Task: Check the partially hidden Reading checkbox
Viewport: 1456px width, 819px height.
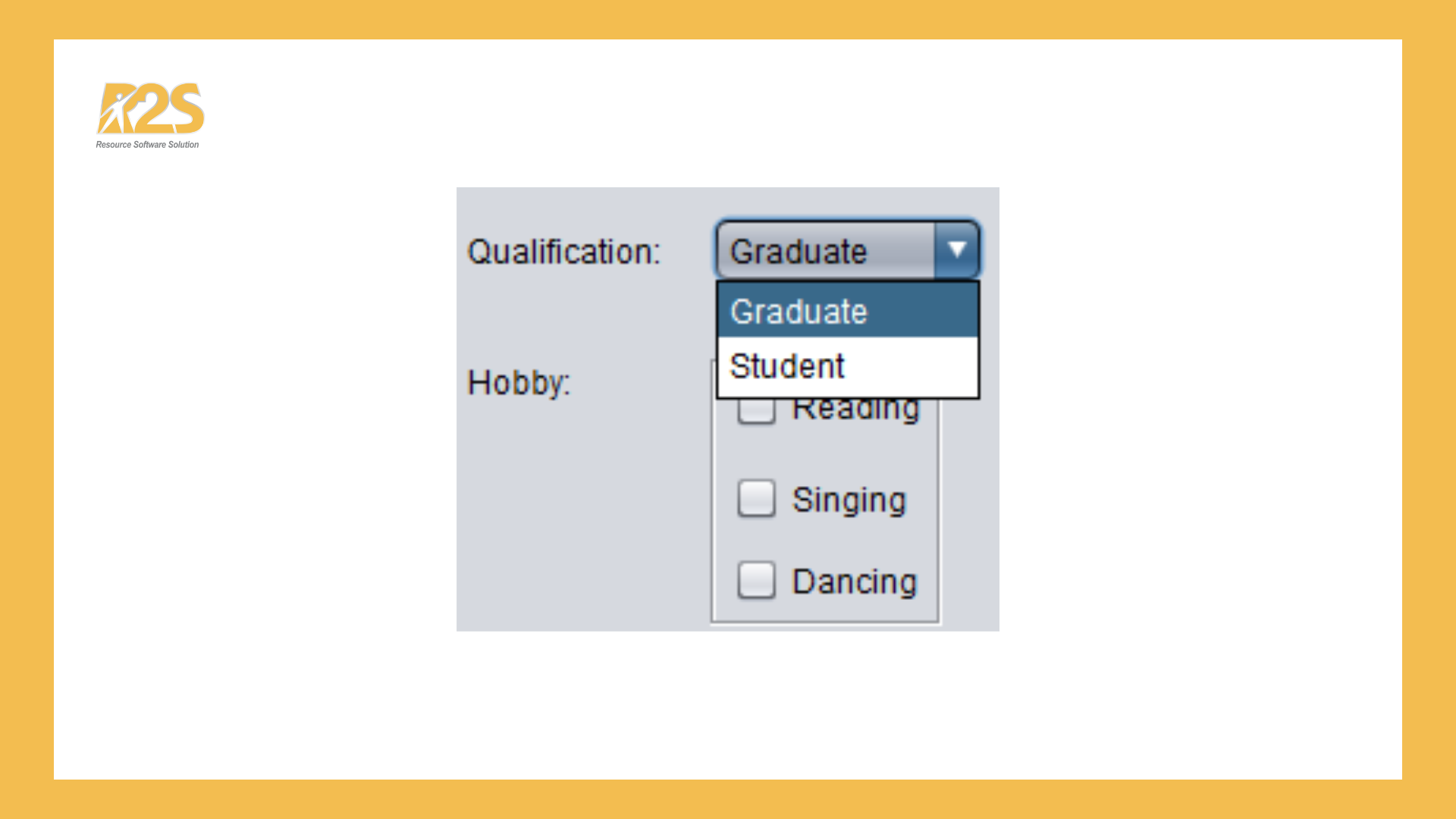Action: (x=756, y=412)
